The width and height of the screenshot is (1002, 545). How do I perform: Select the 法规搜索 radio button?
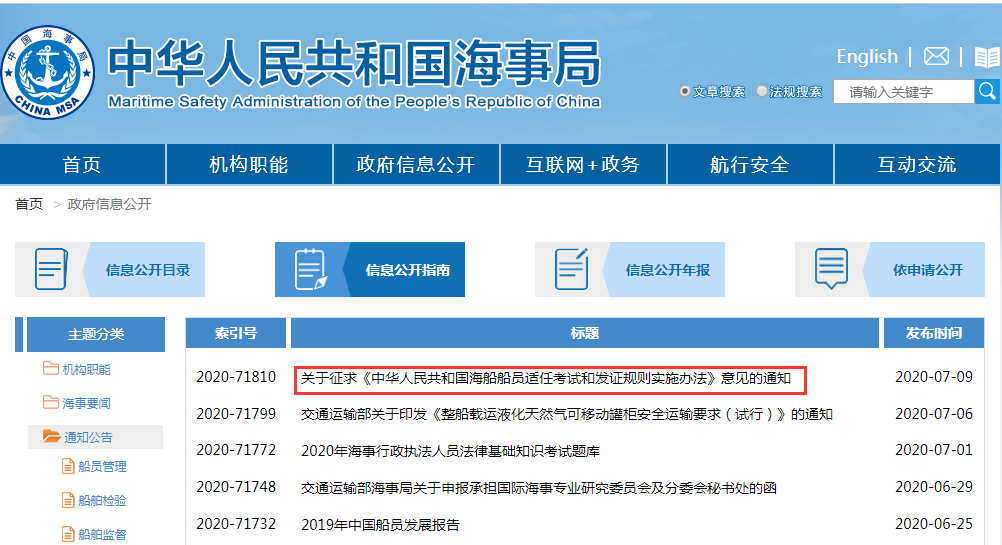(x=762, y=91)
